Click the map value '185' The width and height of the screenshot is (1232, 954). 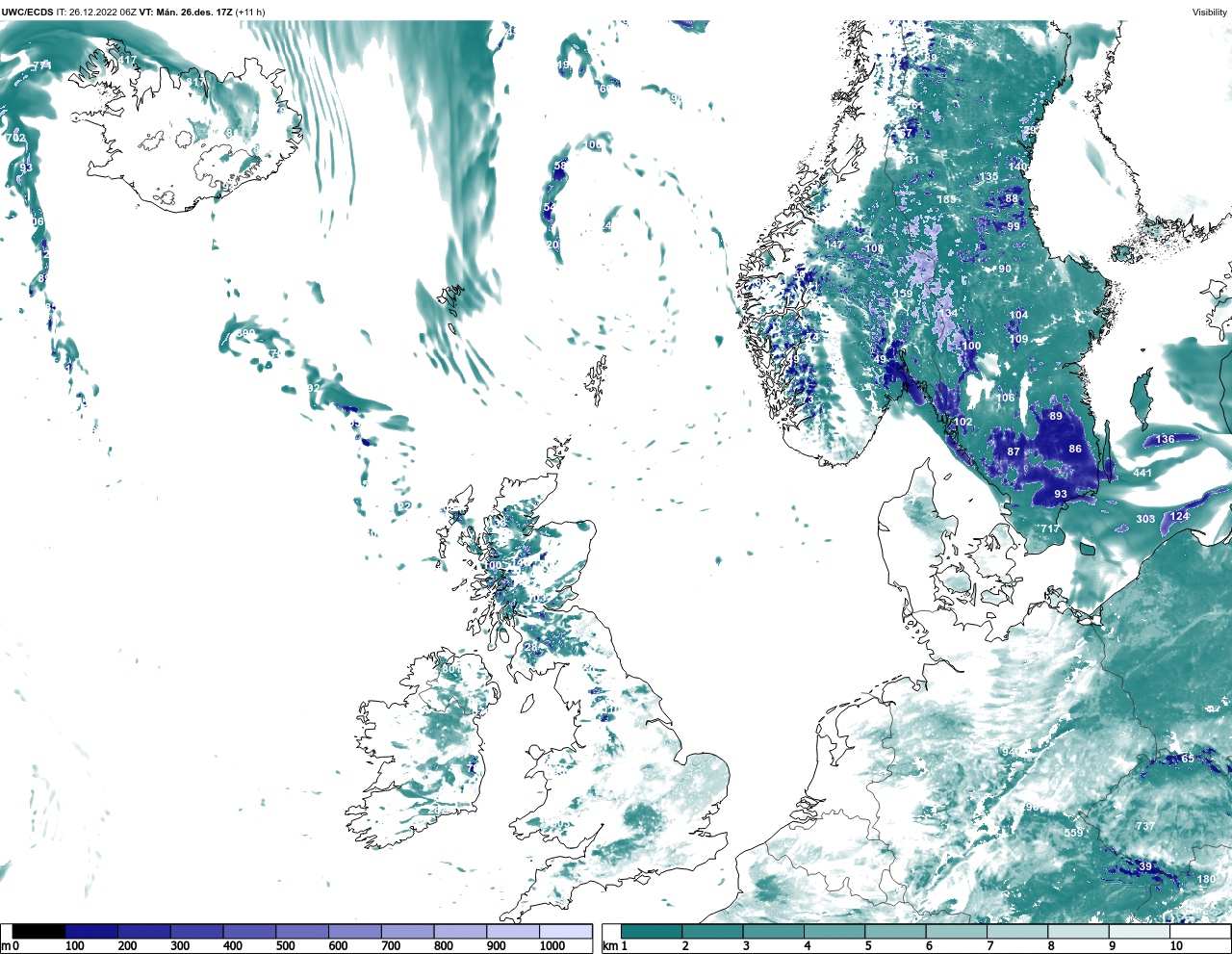coord(947,199)
